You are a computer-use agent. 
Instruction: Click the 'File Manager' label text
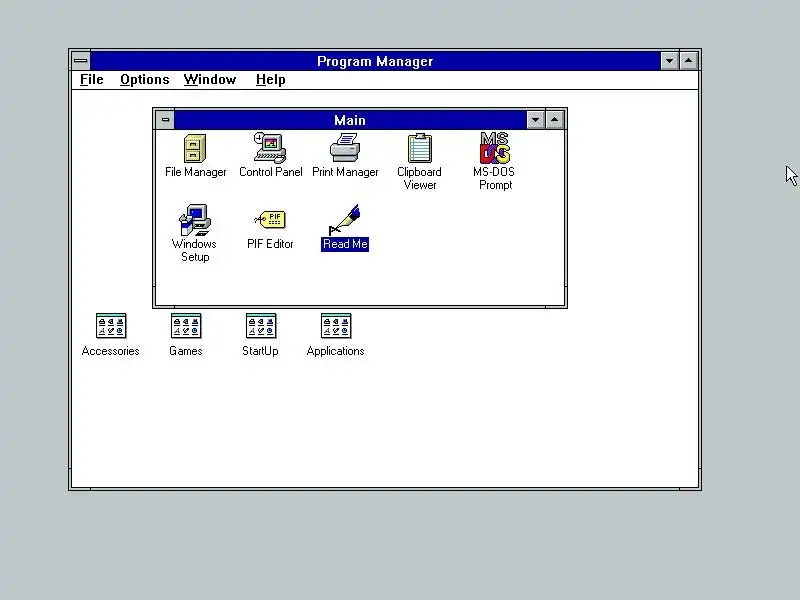[x=195, y=172]
